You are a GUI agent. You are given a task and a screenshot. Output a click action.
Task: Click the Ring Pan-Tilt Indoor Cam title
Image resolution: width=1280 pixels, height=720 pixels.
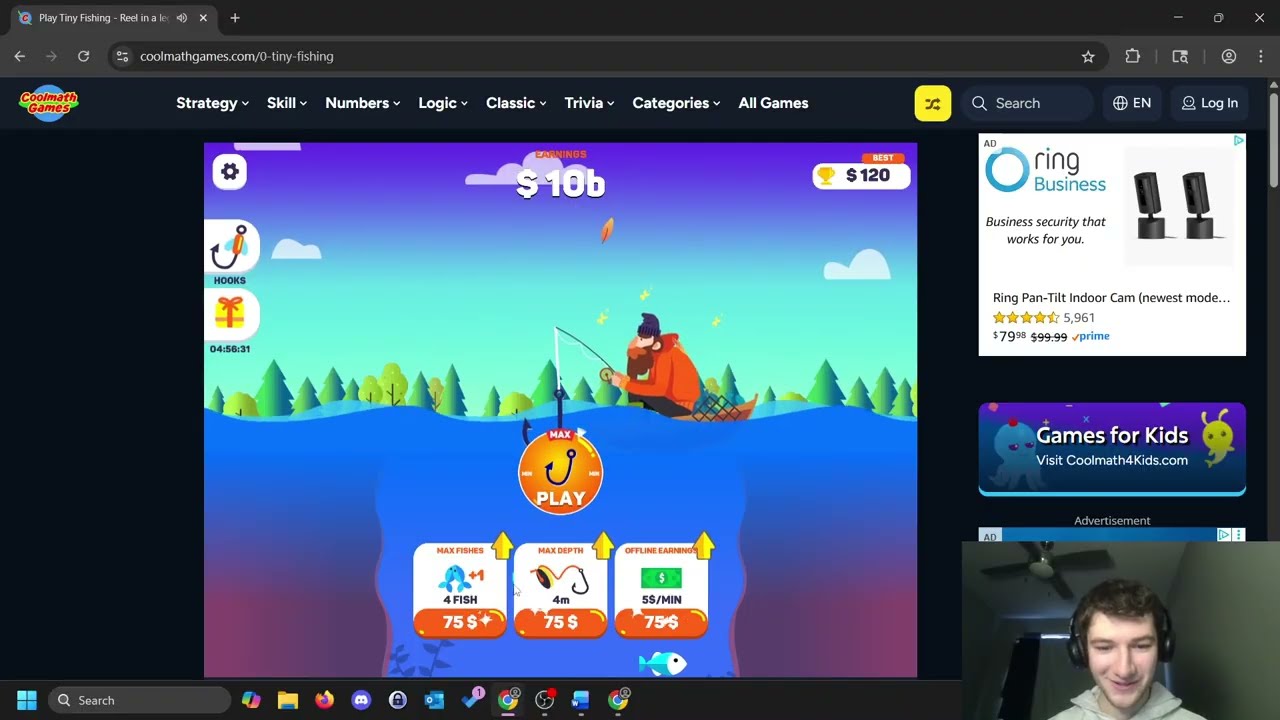(1111, 297)
